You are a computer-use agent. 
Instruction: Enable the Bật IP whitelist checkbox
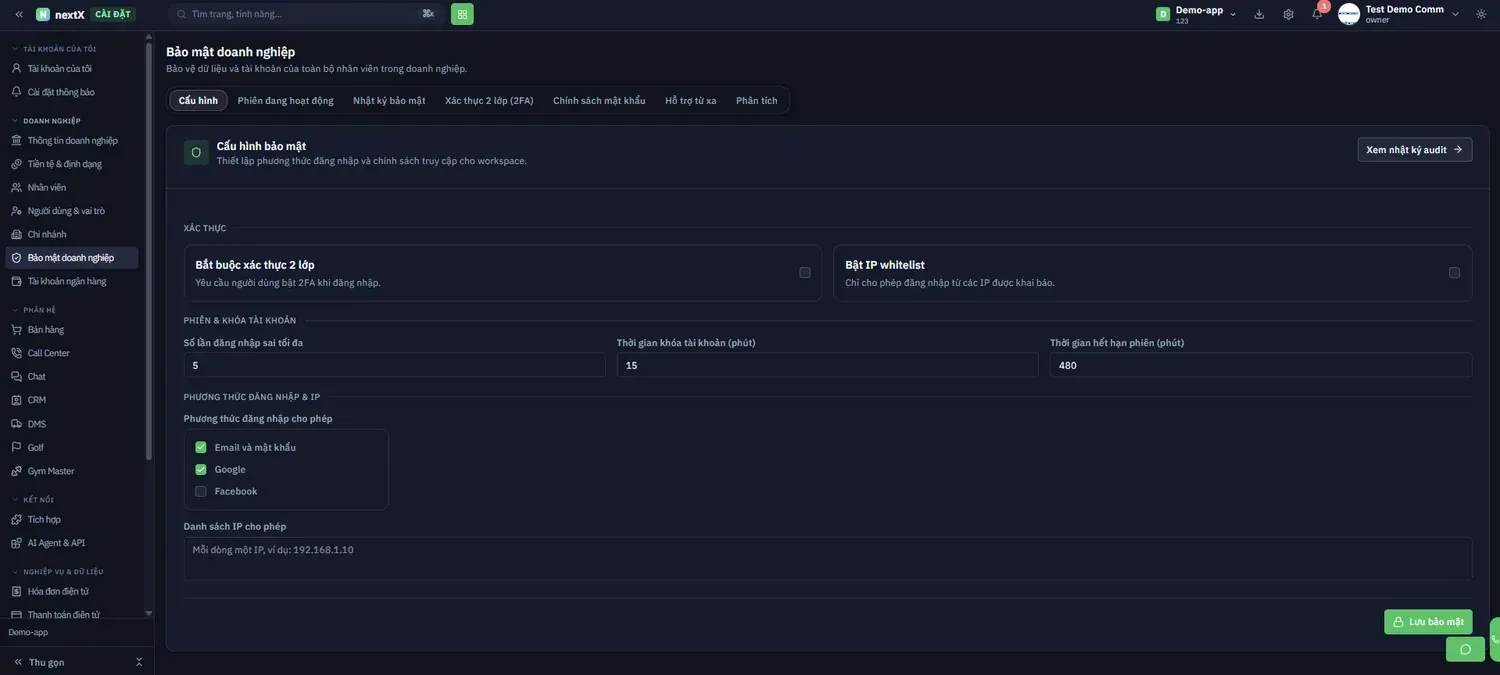(1454, 273)
